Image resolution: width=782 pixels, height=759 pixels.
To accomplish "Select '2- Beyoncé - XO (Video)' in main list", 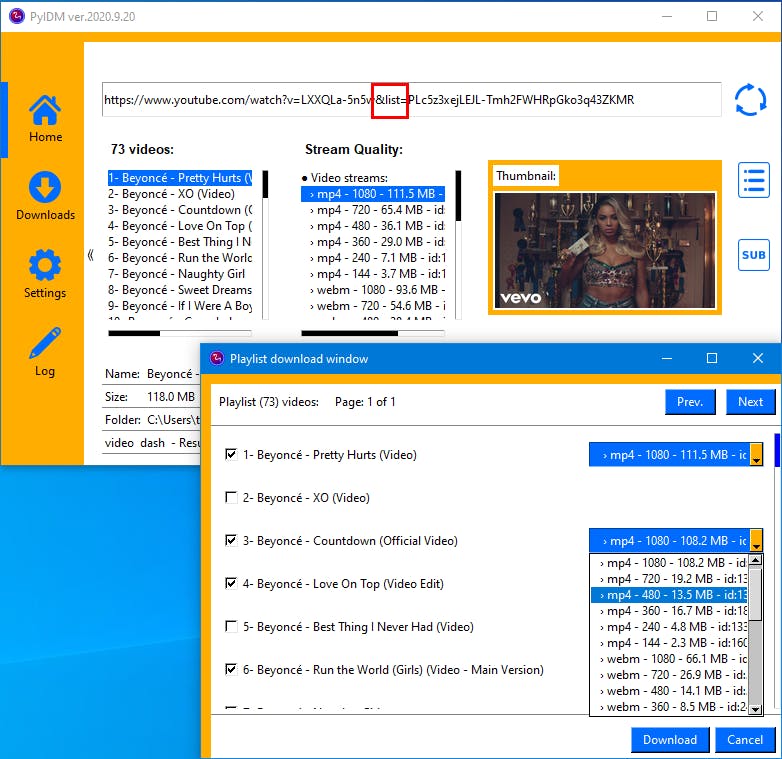I will pyautogui.click(x=180, y=193).
